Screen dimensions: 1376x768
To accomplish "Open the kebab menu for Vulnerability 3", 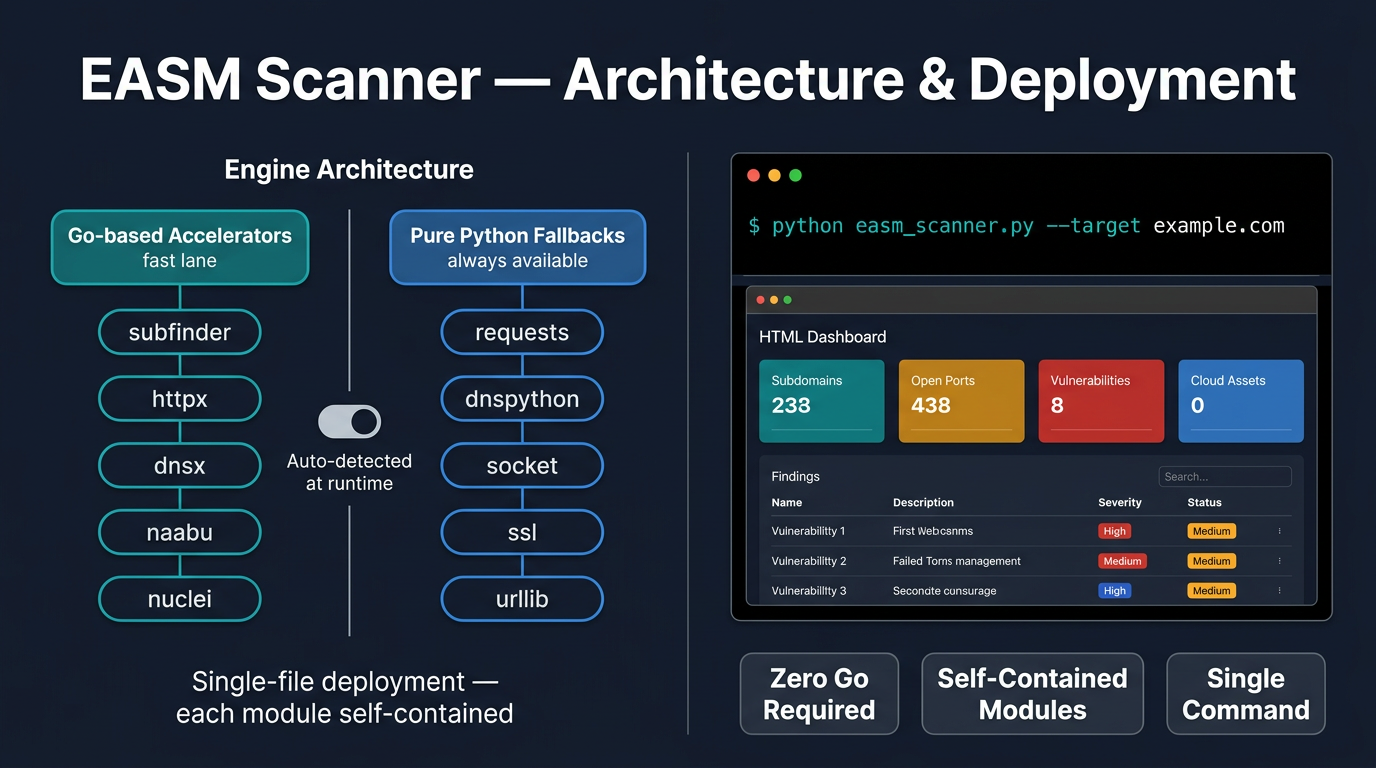I will pos(1279,591).
